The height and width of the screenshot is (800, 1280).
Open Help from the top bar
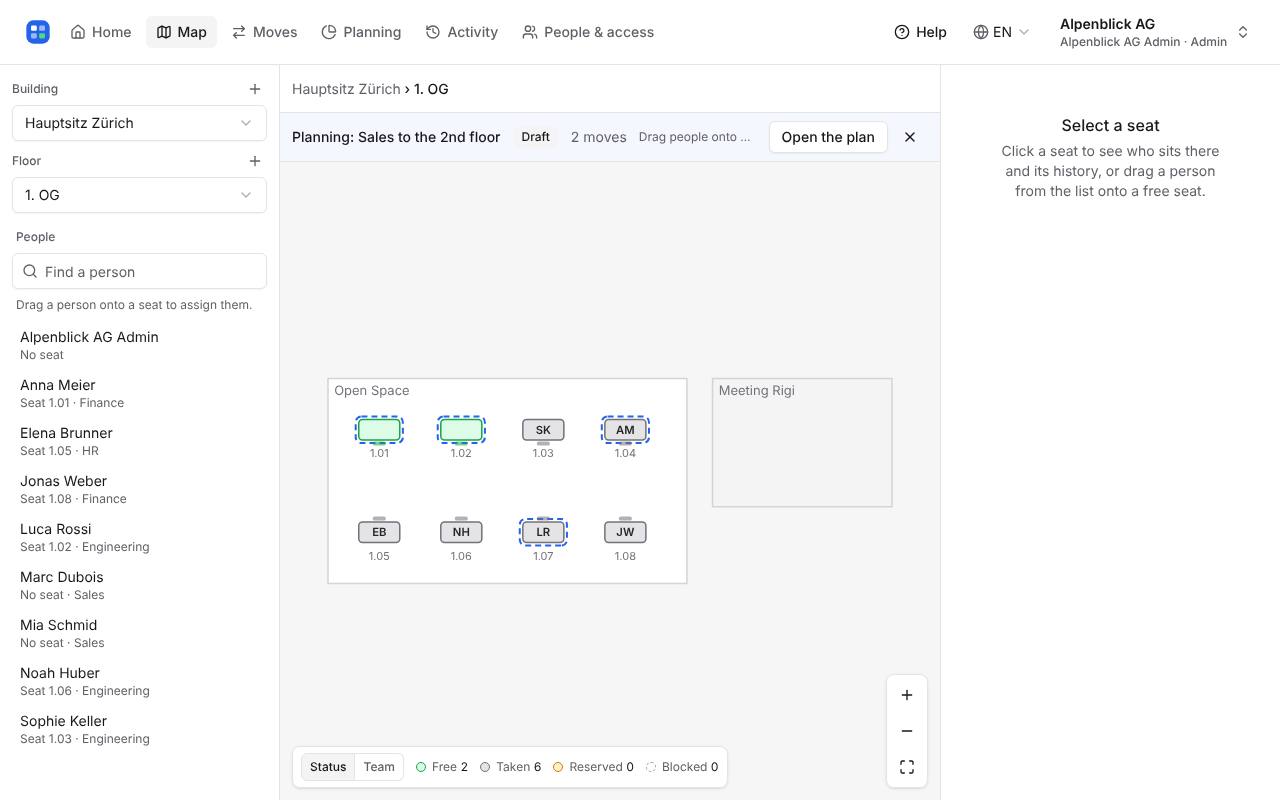point(920,32)
